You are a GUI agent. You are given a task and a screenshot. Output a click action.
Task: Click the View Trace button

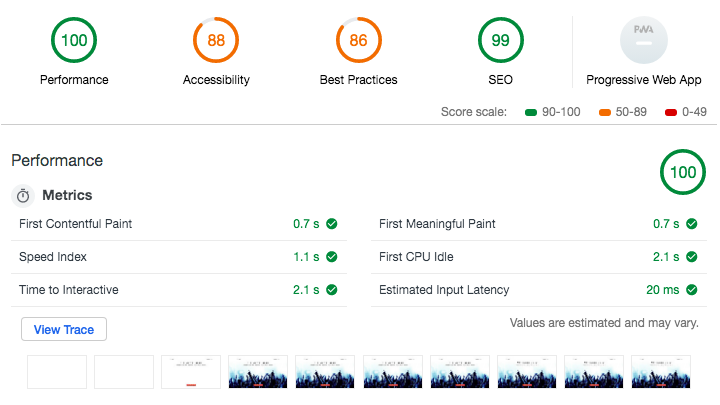[x=64, y=329]
